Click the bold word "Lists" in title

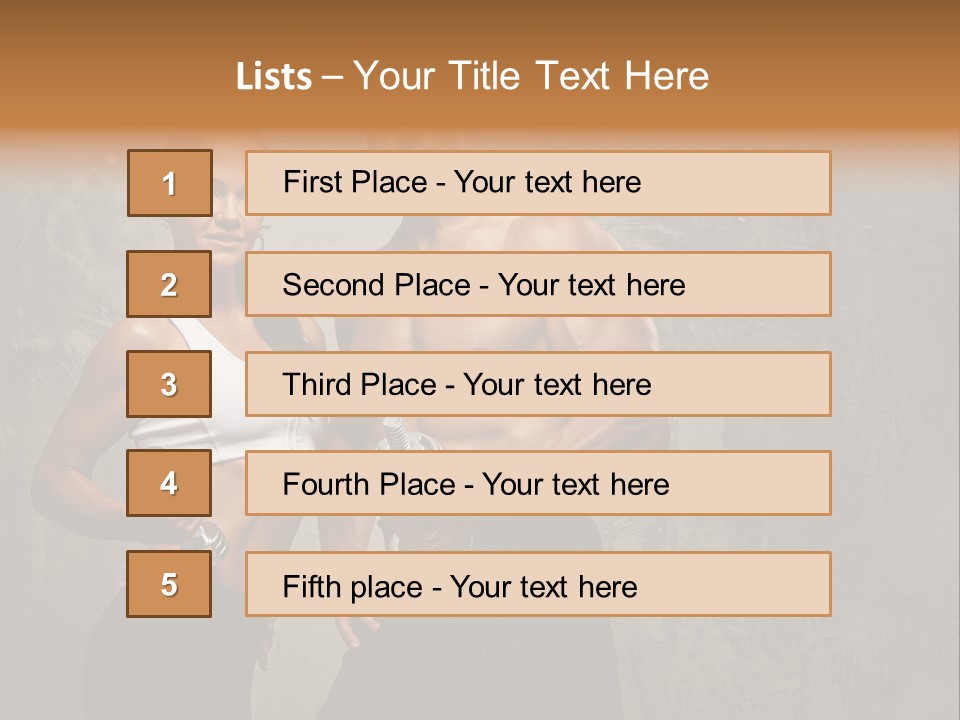click(274, 77)
